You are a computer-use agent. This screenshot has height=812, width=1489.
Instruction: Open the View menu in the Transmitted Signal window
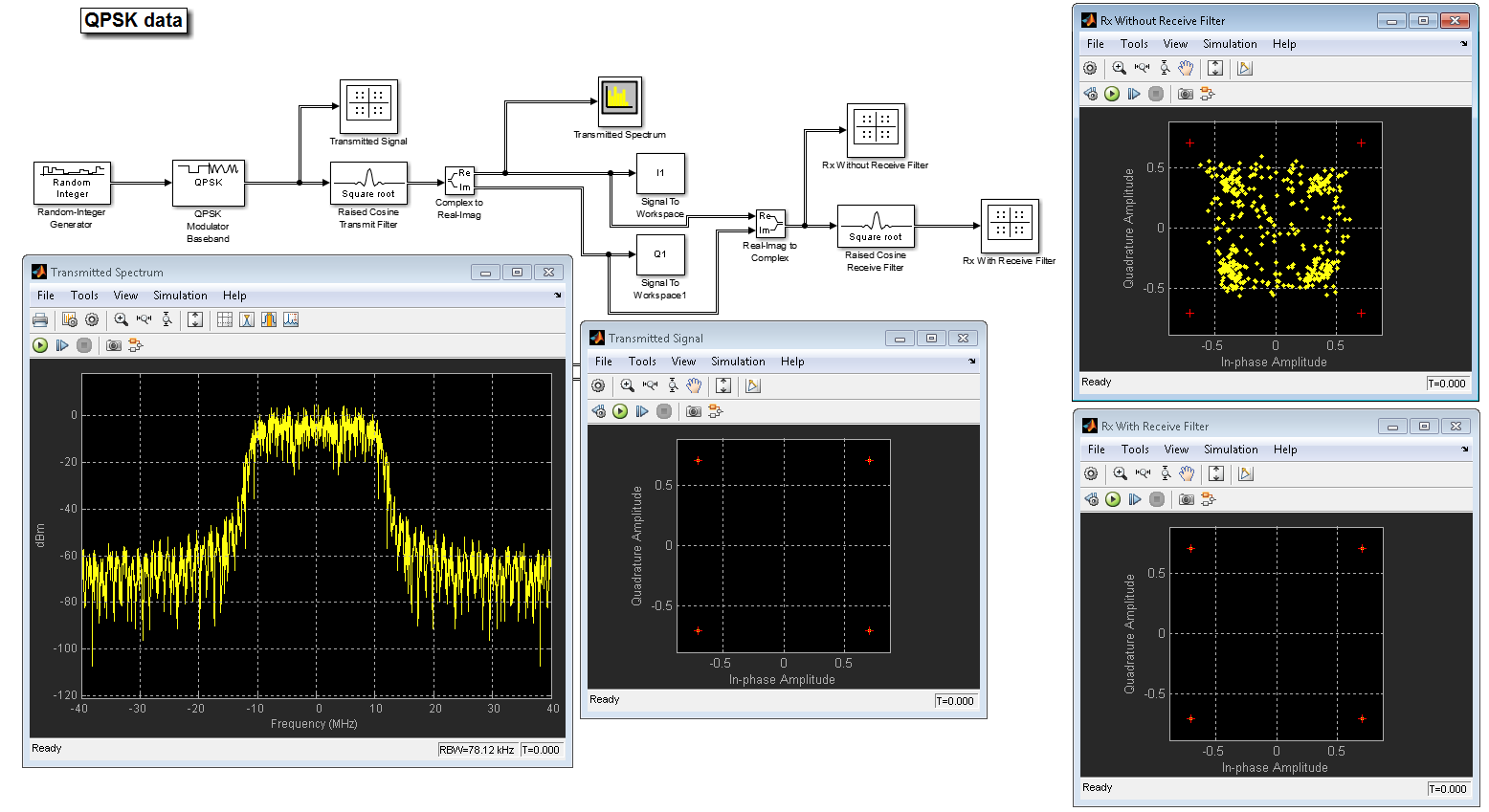(683, 362)
